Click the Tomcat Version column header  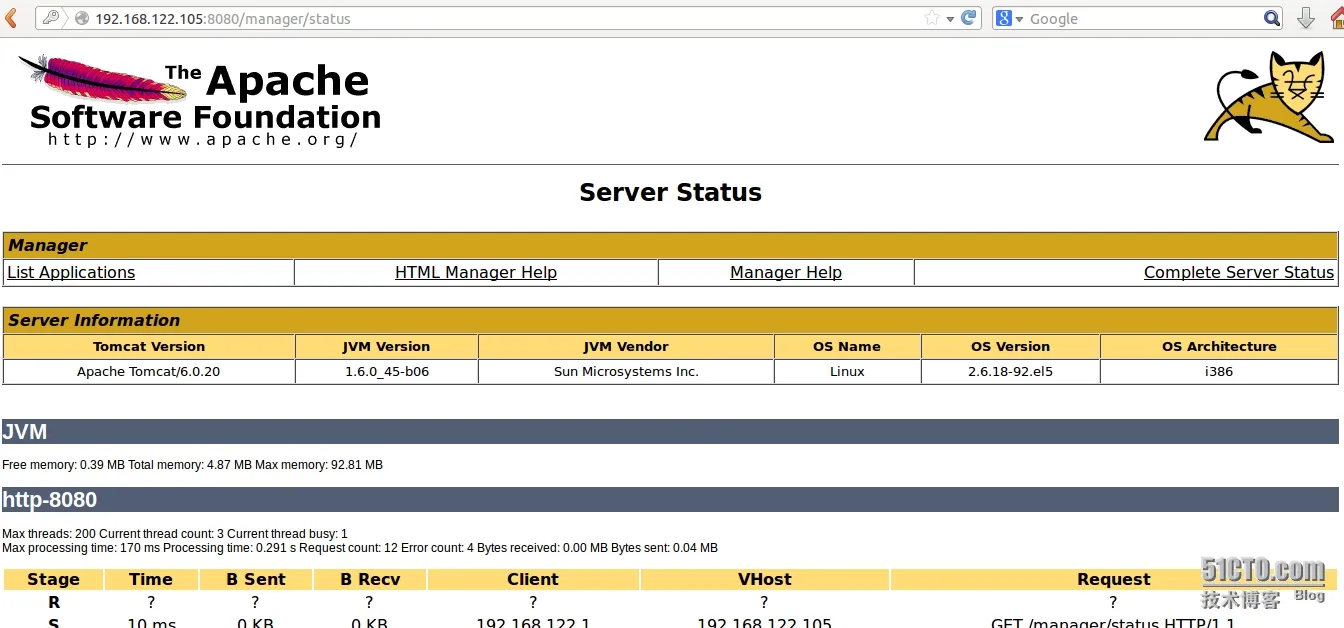[x=149, y=346]
